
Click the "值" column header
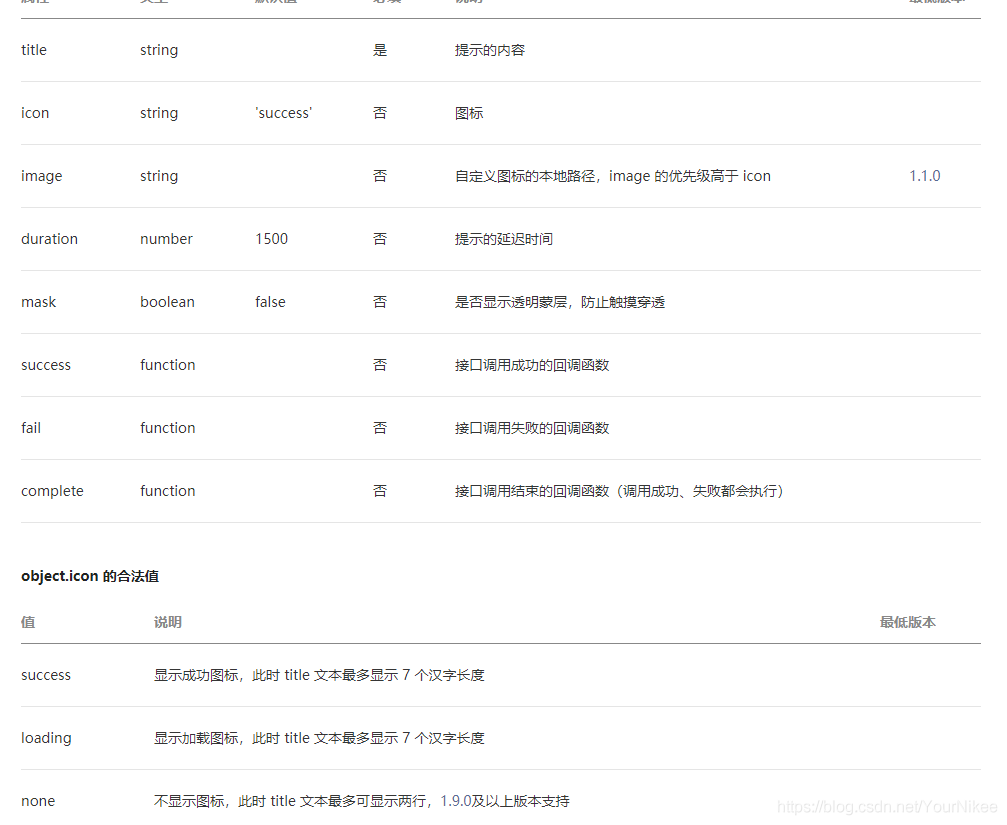tap(28, 622)
